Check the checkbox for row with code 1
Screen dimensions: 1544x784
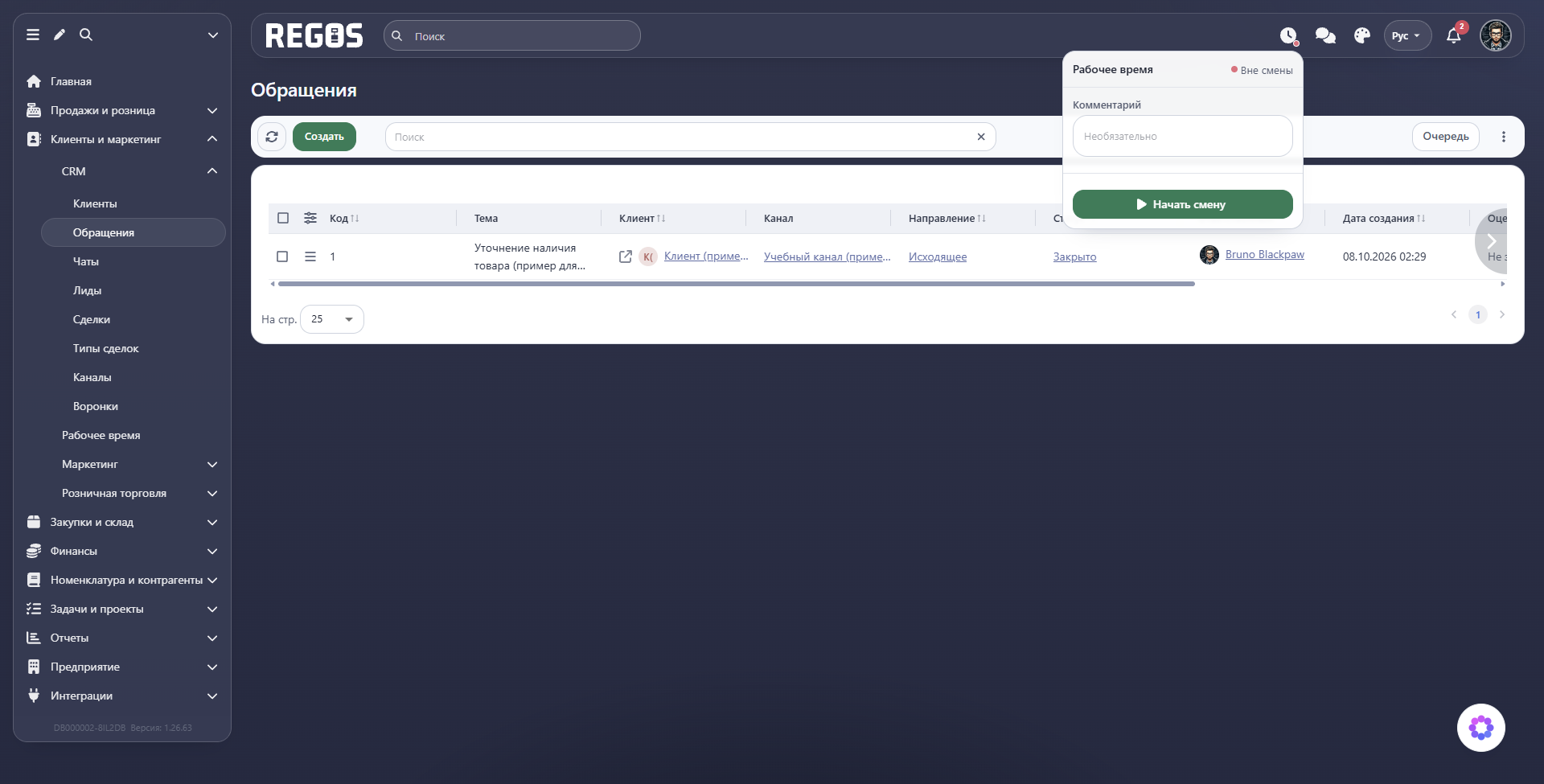[282, 257]
